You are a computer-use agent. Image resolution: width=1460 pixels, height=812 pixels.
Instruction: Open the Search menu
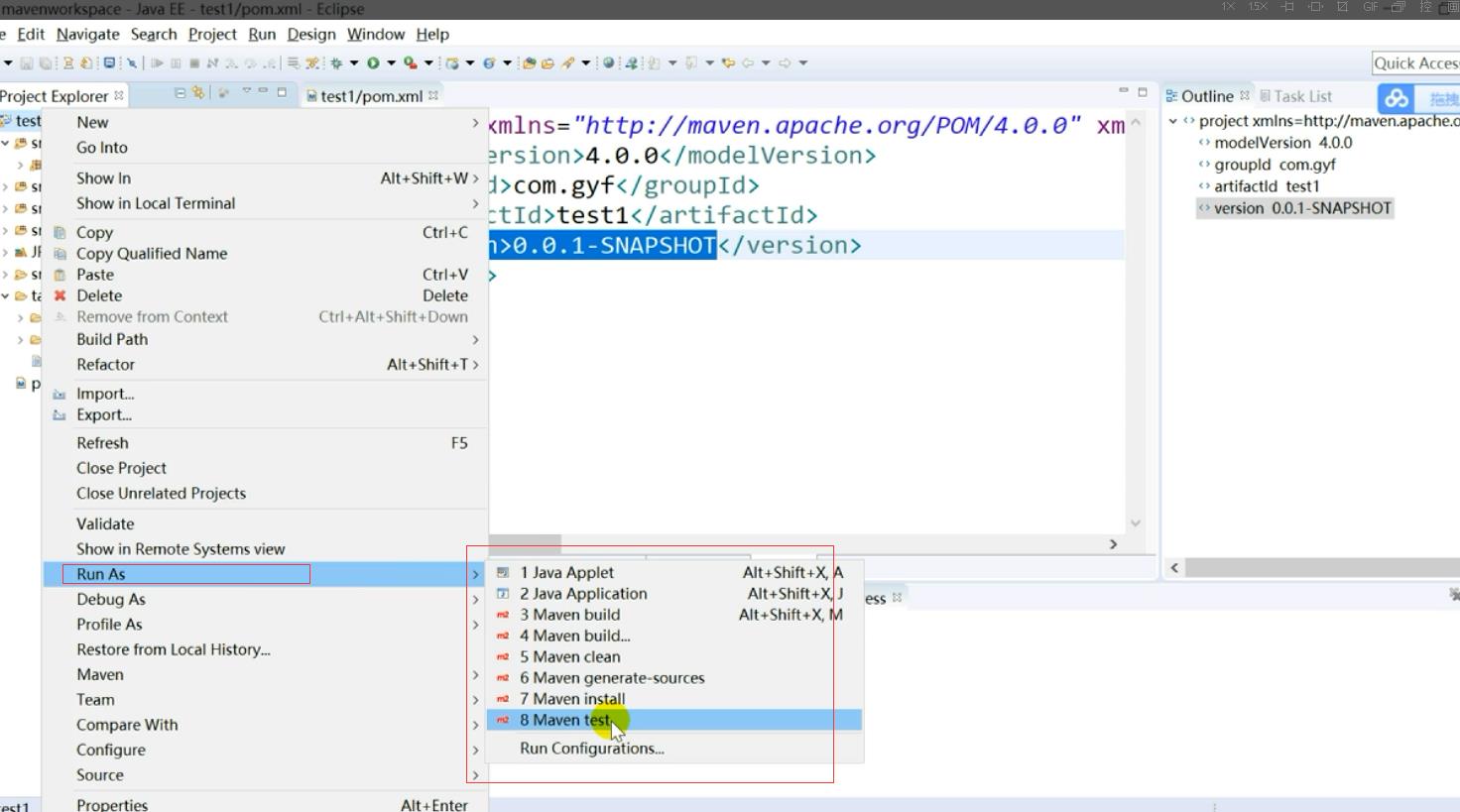154,34
